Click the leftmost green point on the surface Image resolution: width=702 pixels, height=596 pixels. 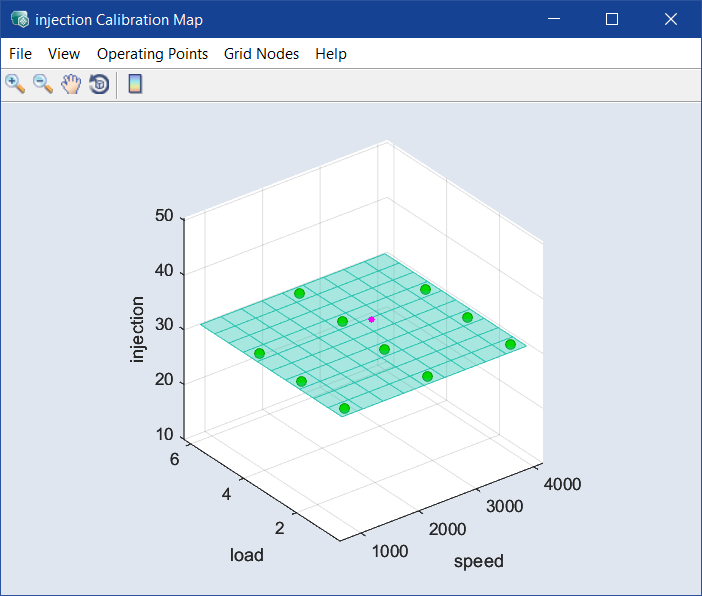(259, 353)
